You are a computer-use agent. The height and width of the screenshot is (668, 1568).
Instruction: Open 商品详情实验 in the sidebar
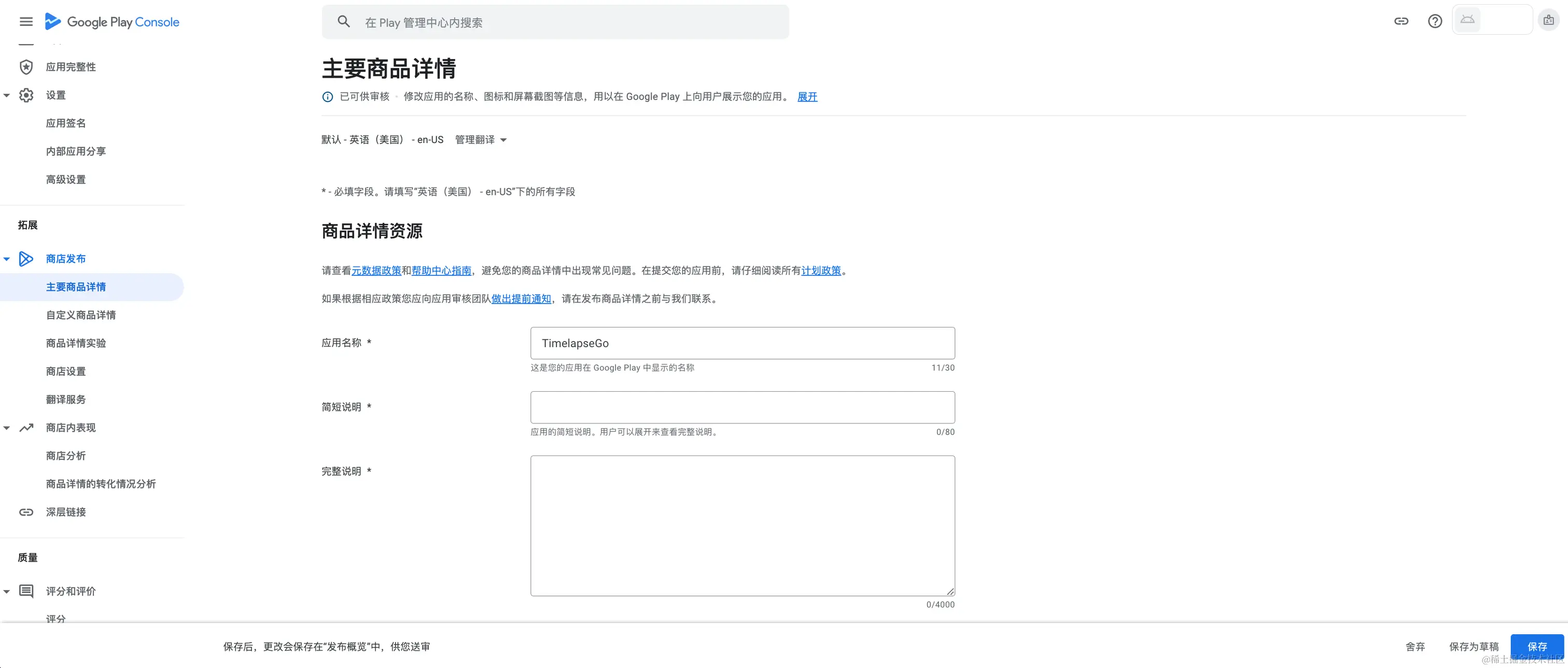click(x=76, y=343)
